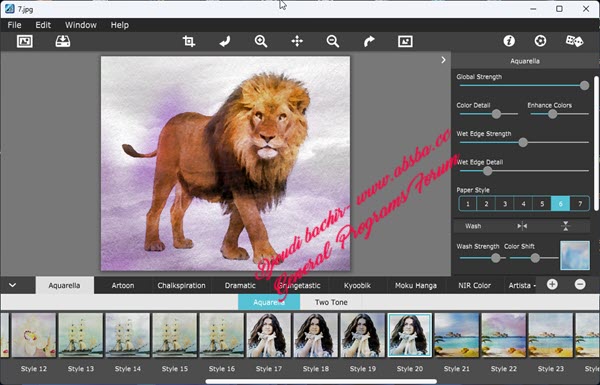Adjust the Color Shift slider
Viewport: 600px width, 385px height.
click(x=534, y=258)
